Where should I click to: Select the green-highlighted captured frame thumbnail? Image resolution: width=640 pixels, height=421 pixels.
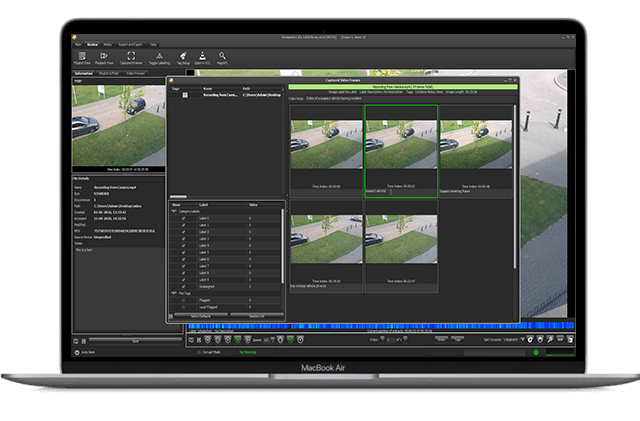pyautogui.click(x=400, y=150)
